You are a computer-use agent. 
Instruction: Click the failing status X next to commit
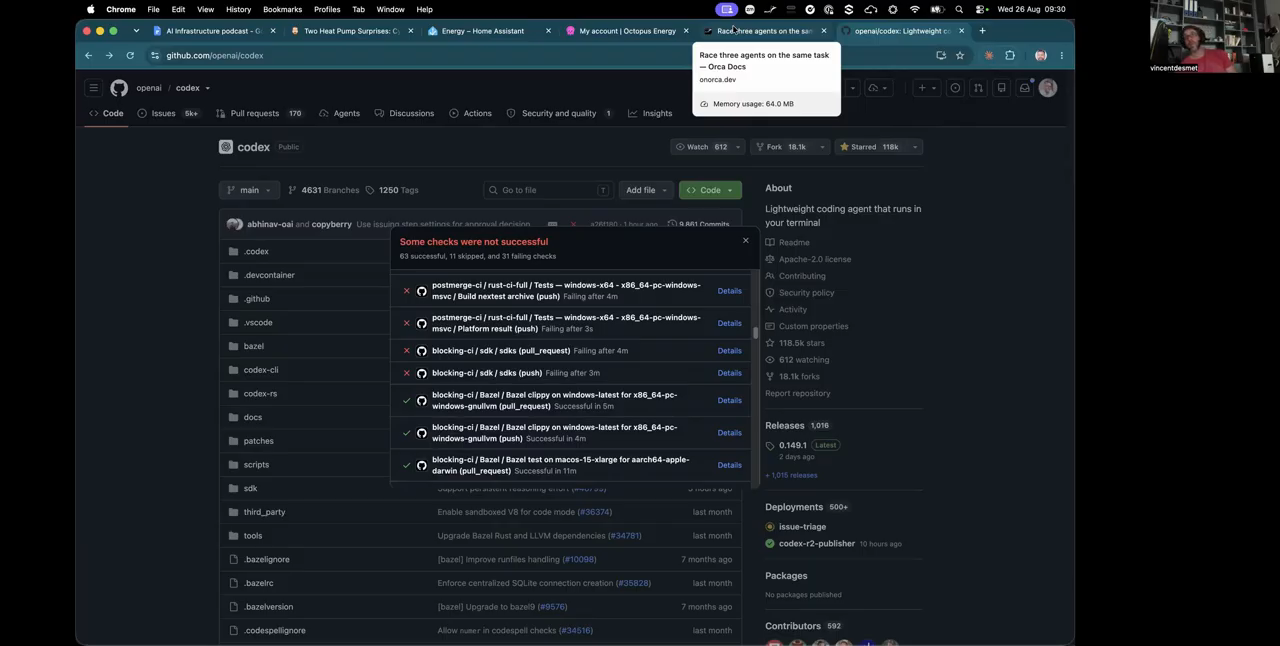[573, 224]
